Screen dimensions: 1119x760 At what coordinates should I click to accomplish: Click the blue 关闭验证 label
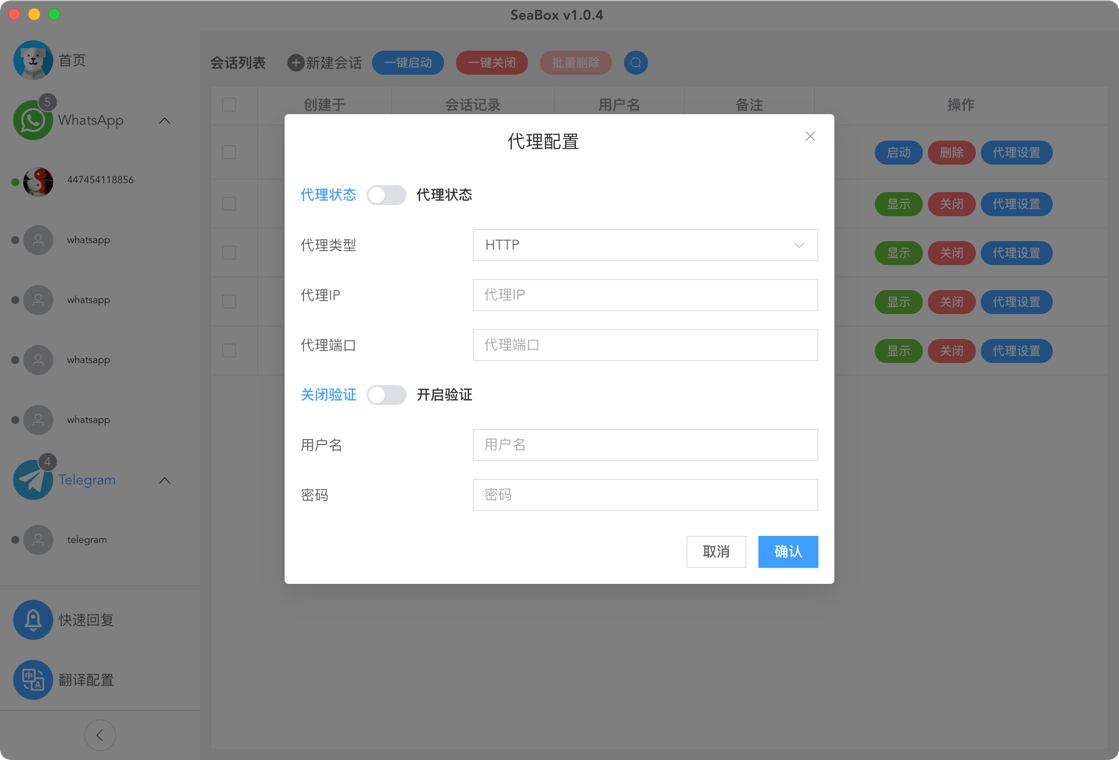[x=328, y=395]
